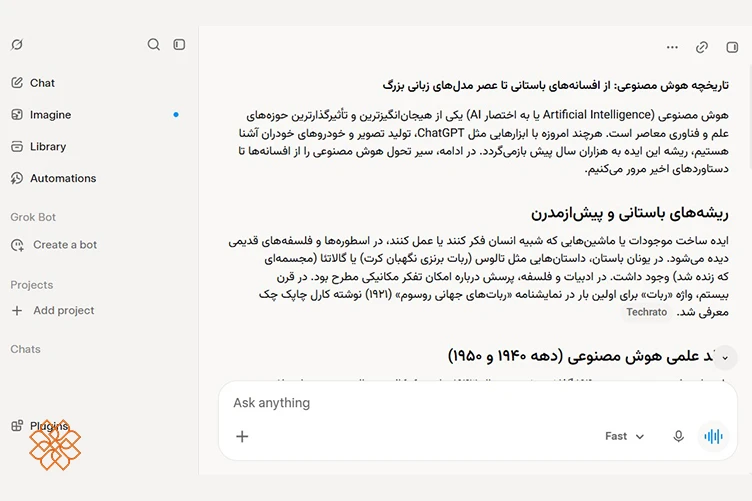Open the Fast model dropdown

click(x=624, y=436)
